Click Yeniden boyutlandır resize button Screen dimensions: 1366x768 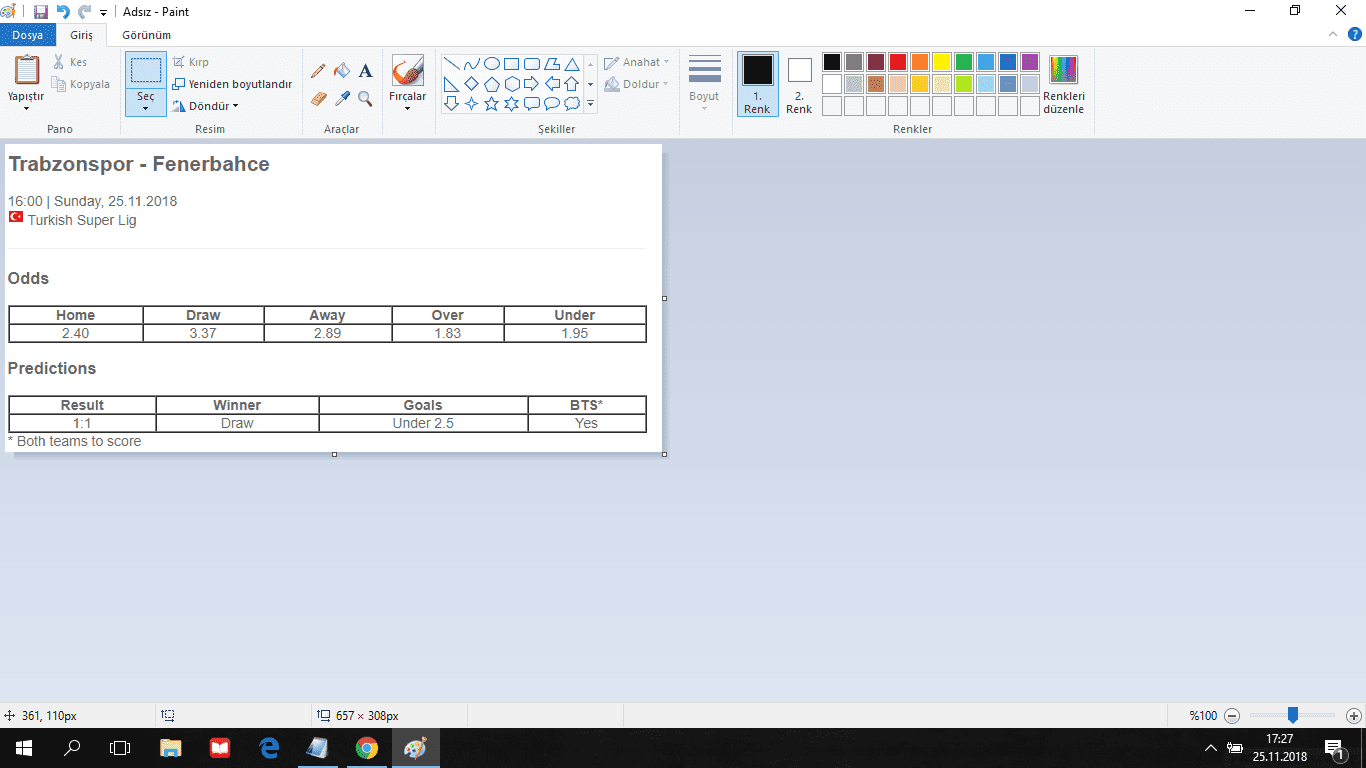(232, 84)
